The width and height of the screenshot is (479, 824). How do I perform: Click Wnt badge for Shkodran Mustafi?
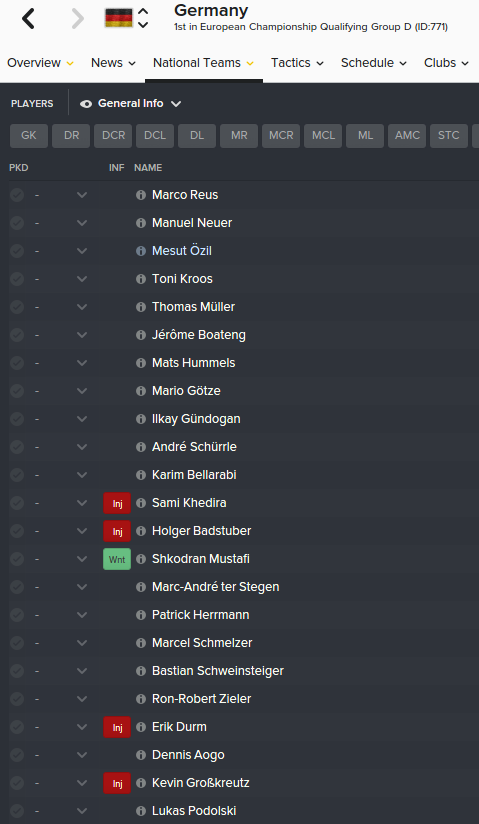[x=117, y=559]
